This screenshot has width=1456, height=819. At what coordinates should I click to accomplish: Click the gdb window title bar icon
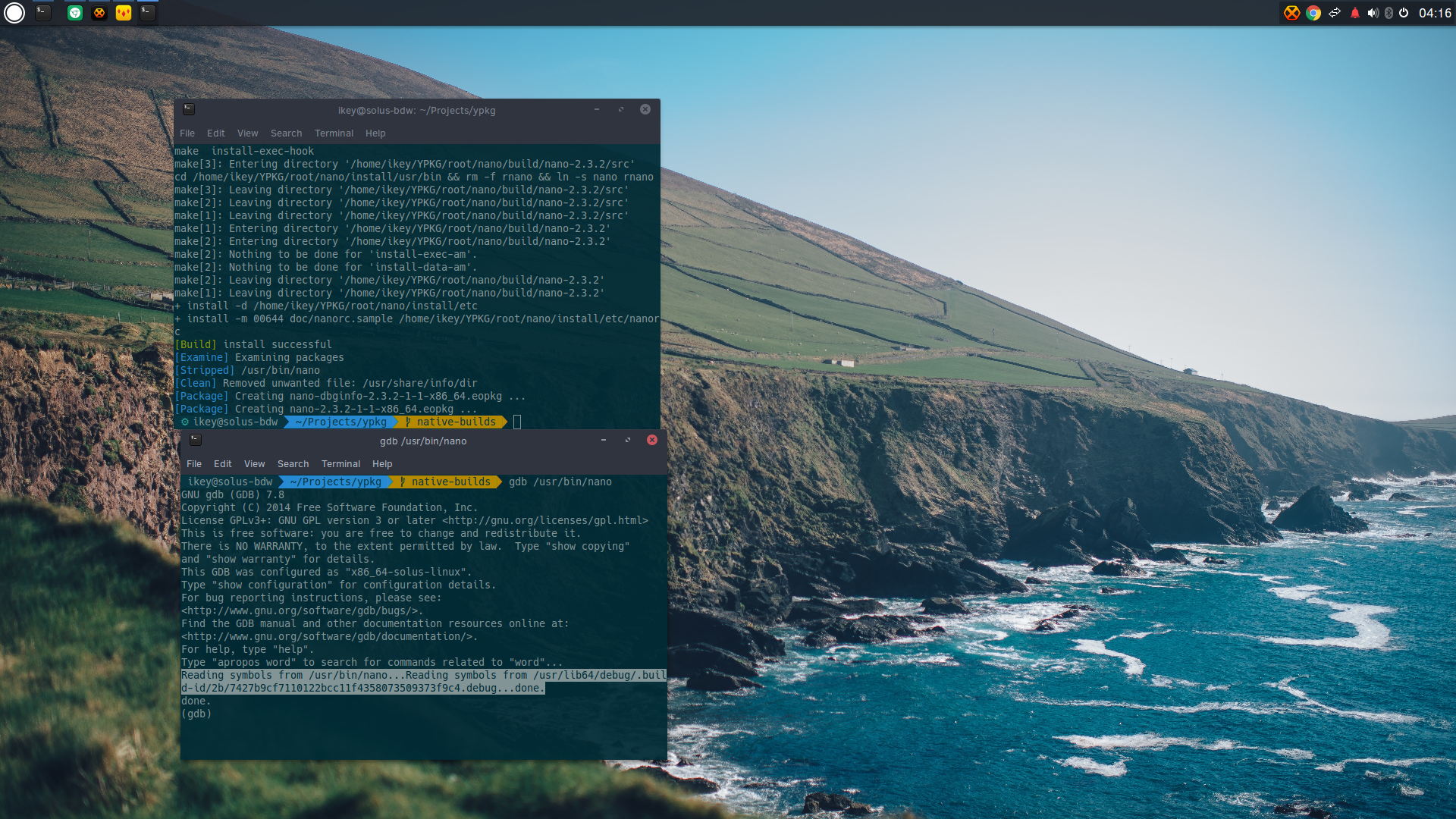pyautogui.click(x=196, y=440)
